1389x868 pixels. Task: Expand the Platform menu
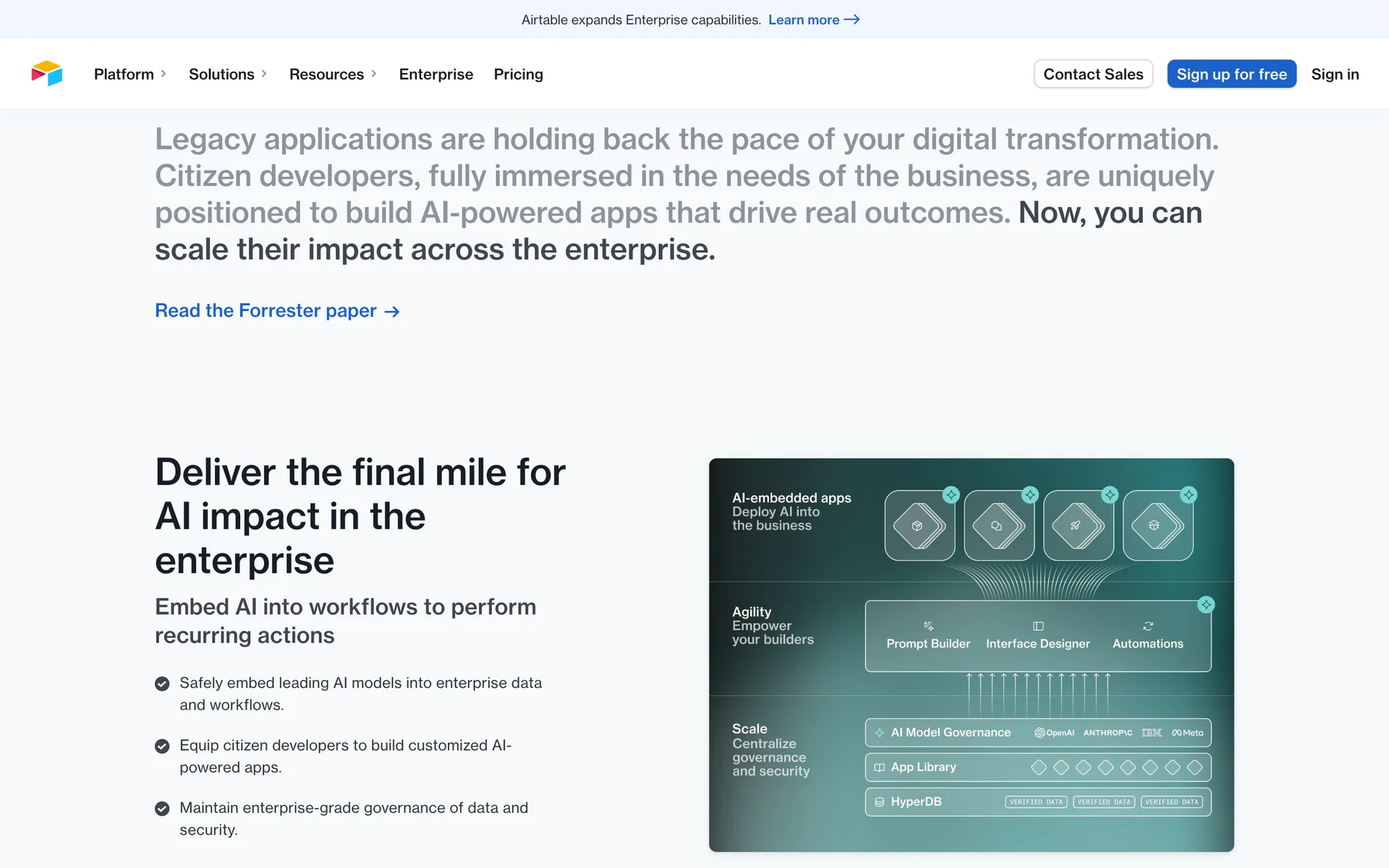click(x=130, y=74)
